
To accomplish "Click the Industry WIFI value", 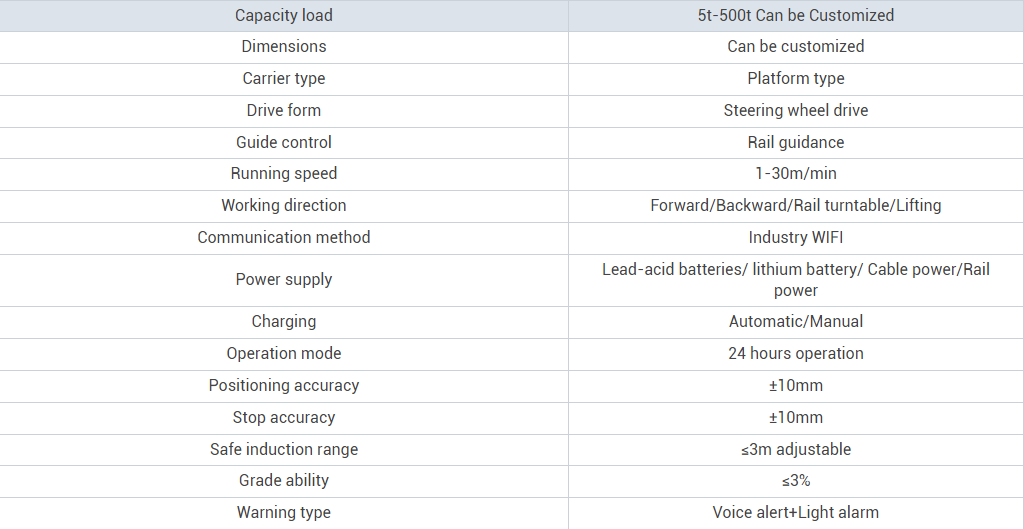I will point(796,238).
